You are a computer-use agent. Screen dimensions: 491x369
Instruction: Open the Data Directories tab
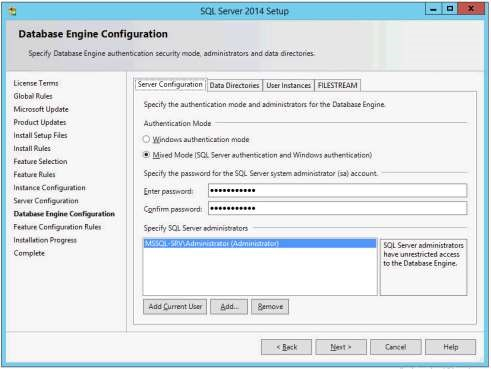click(234, 85)
